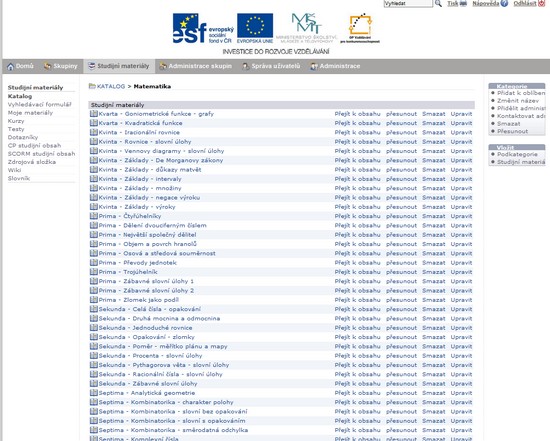Viewport: 550px width, 441px height.
Task: Click the Administrace icon in navigation
Action: tap(314, 66)
